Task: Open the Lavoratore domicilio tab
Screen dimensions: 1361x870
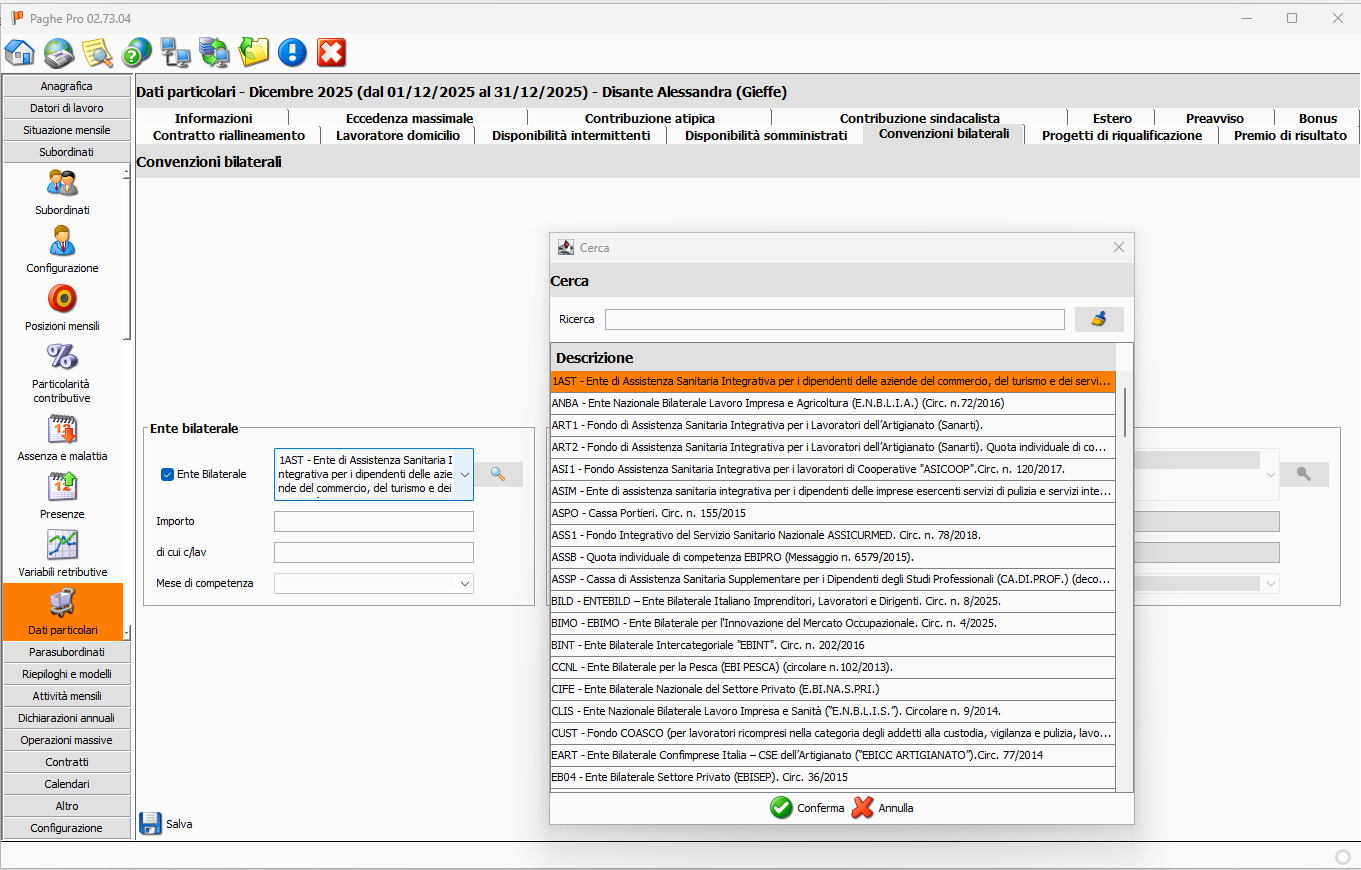Action: pyautogui.click(x=397, y=135)
